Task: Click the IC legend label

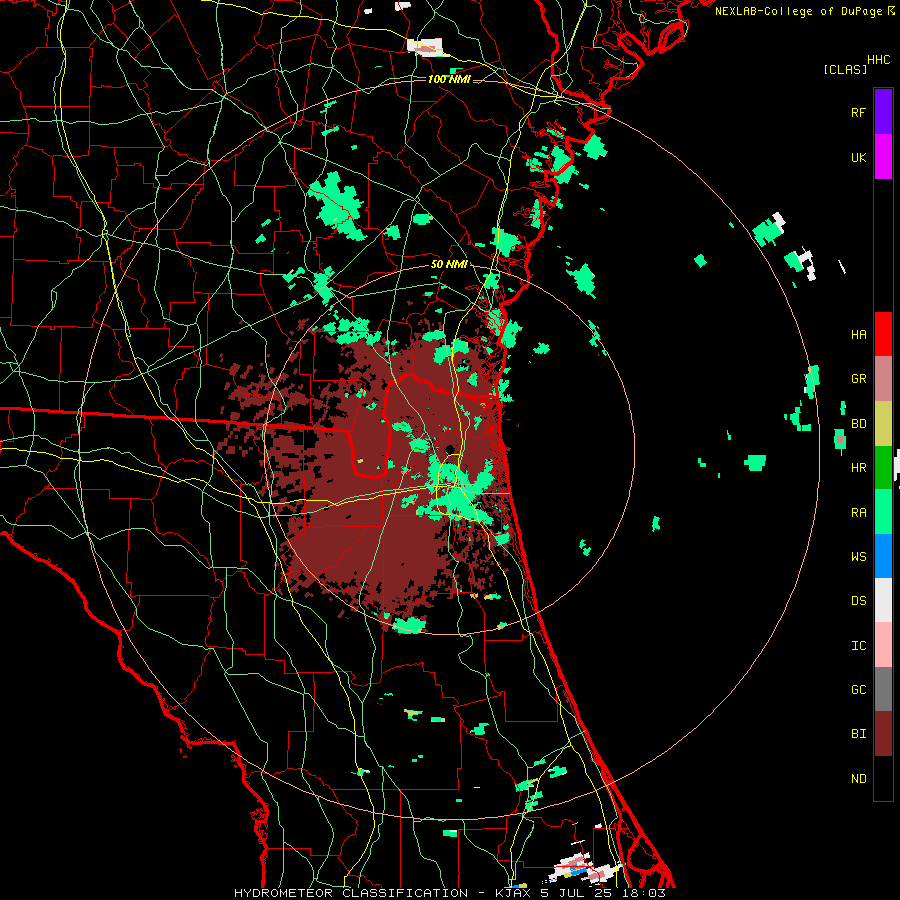Action: point(858,646)
